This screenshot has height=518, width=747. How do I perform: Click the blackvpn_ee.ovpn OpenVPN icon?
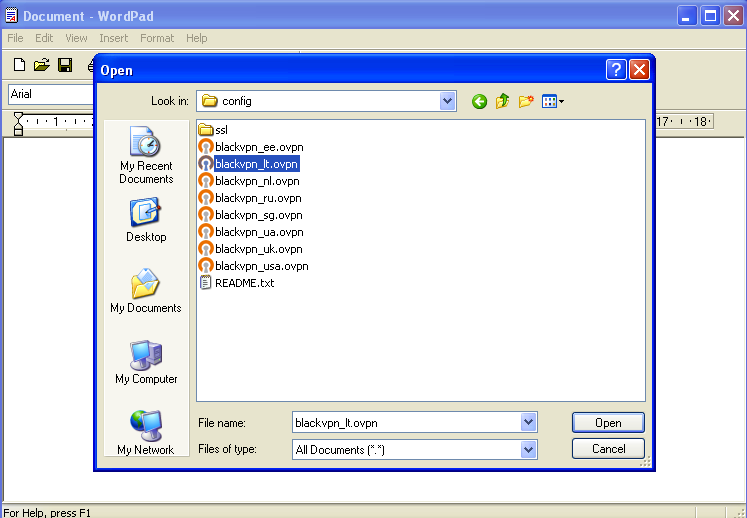[205, 147]
